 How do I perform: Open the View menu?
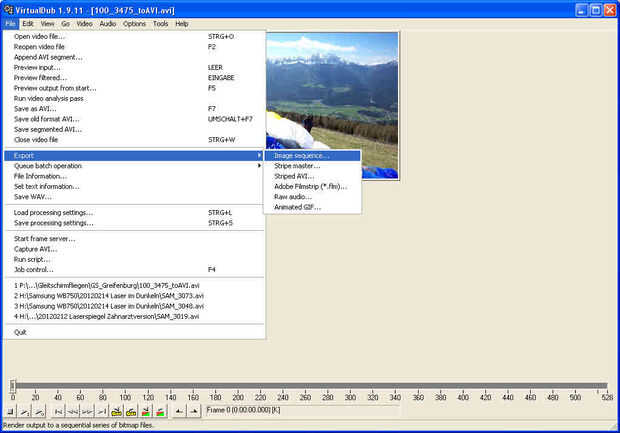tap(47, 24)
